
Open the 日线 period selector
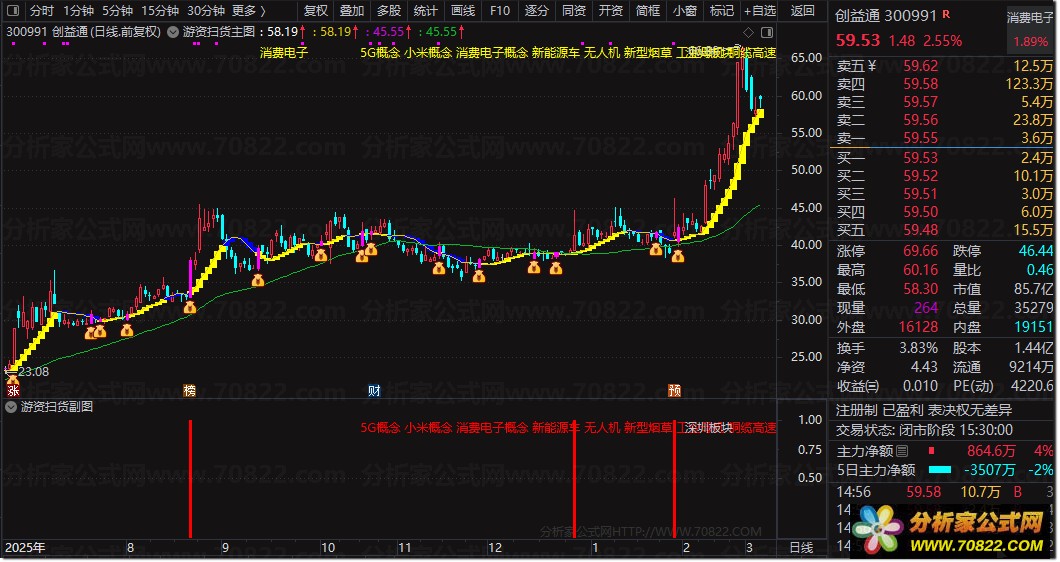(x=801, y=546)
